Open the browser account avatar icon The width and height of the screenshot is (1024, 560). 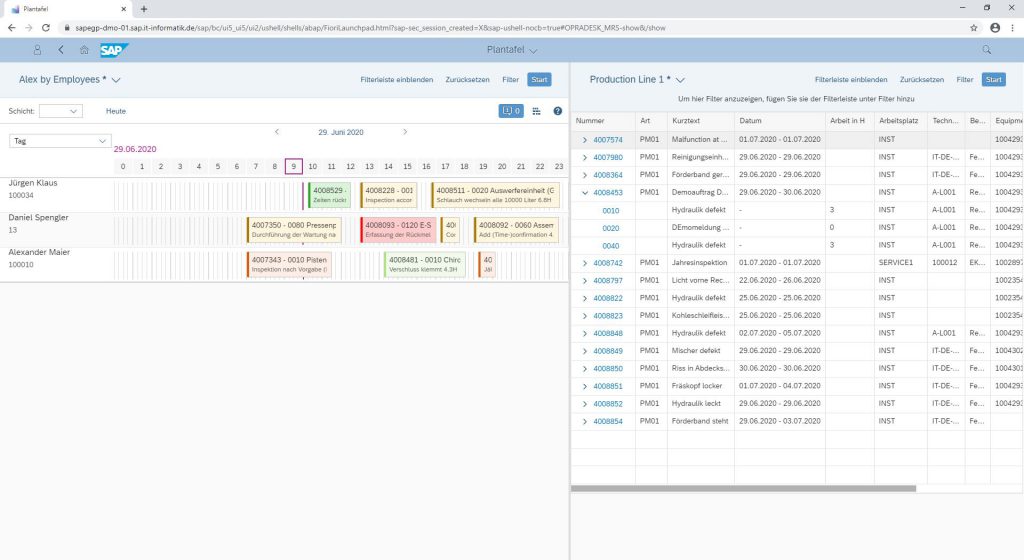coord(995,27)
